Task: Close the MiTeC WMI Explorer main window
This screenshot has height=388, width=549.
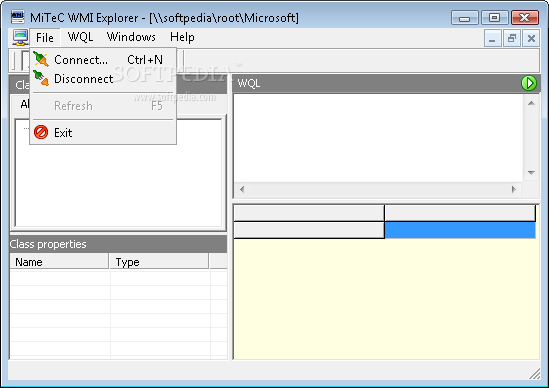Action: coord(524,18)
